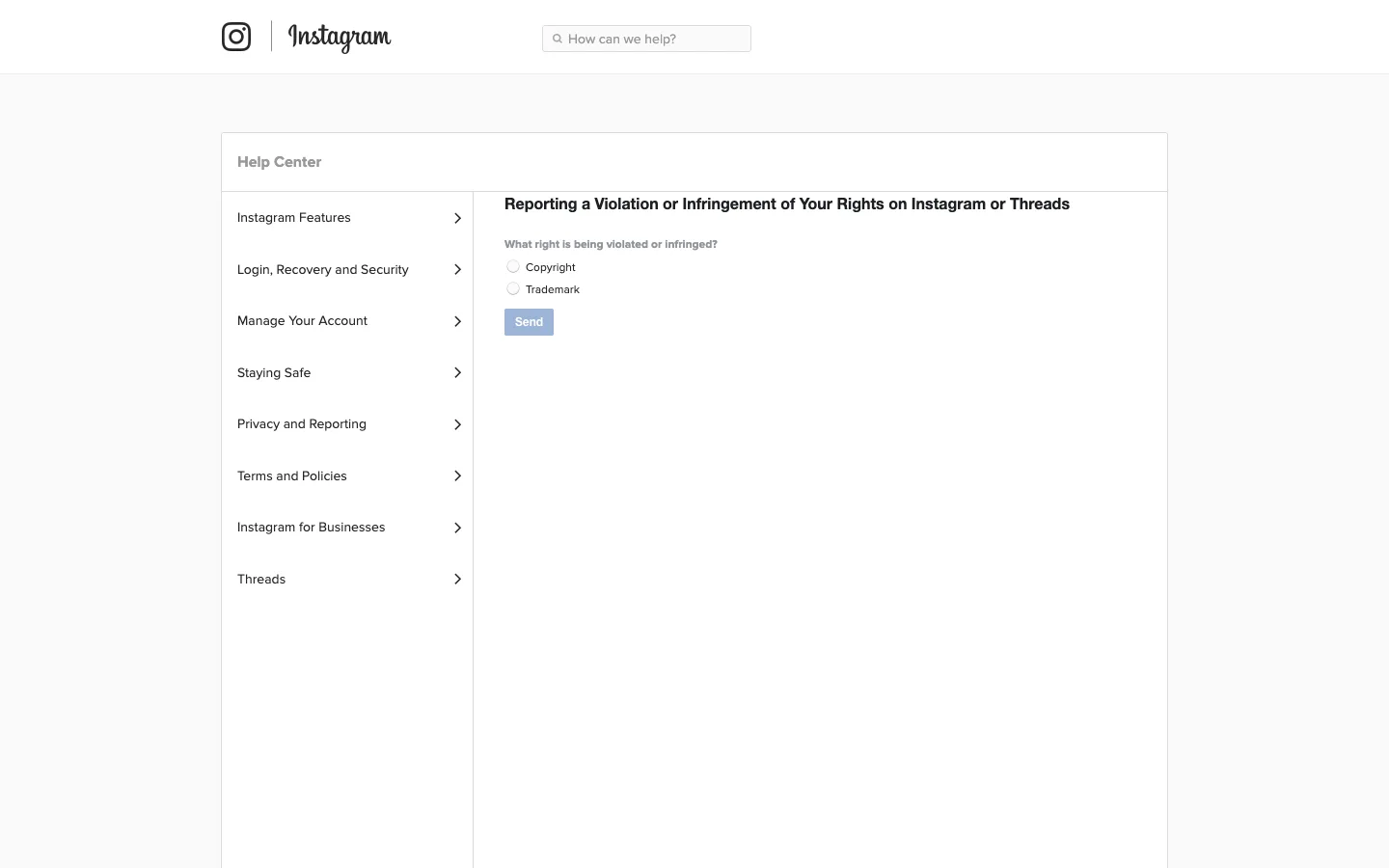Click the 'Reporting a Violation or Infringement' heading
The height and width of the screenshot is (868, 1389).
[x=787, y=204]
